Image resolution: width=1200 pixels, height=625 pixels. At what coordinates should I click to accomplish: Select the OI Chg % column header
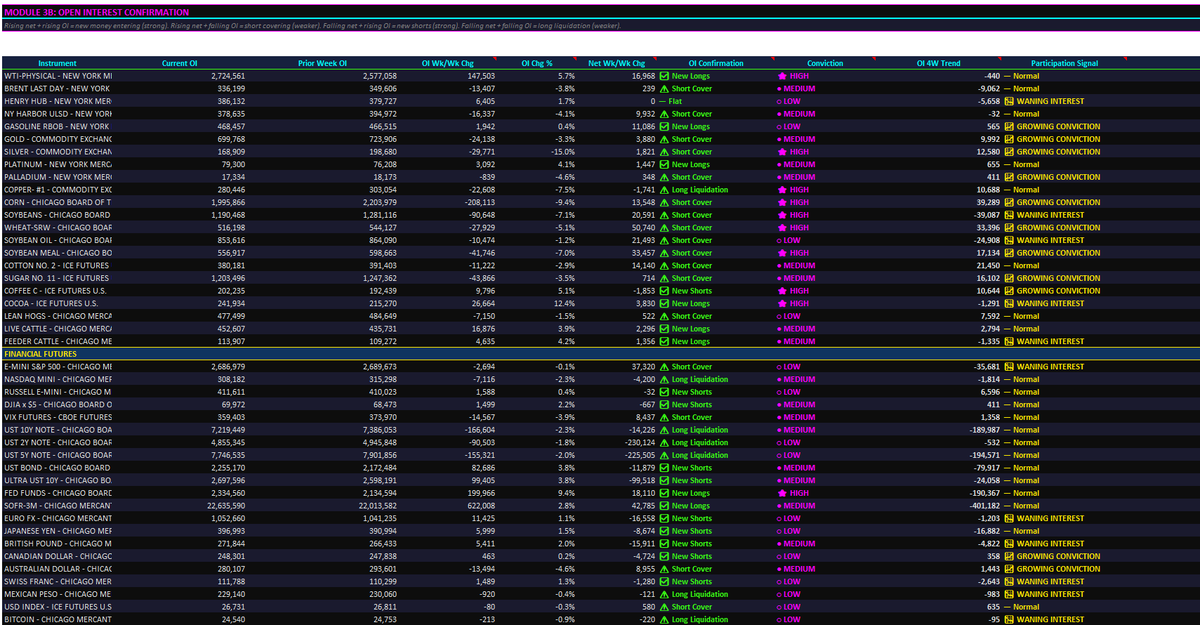coord(537,63)
